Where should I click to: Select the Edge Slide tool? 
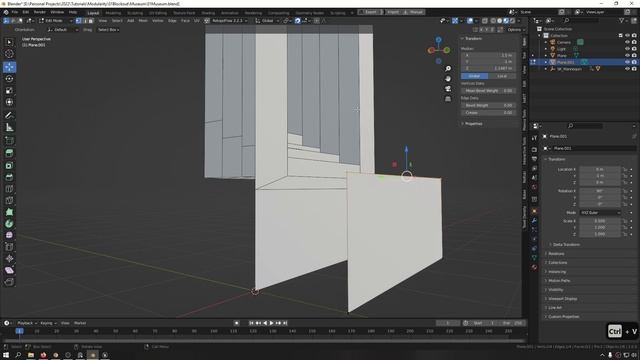tap(9, 247)
